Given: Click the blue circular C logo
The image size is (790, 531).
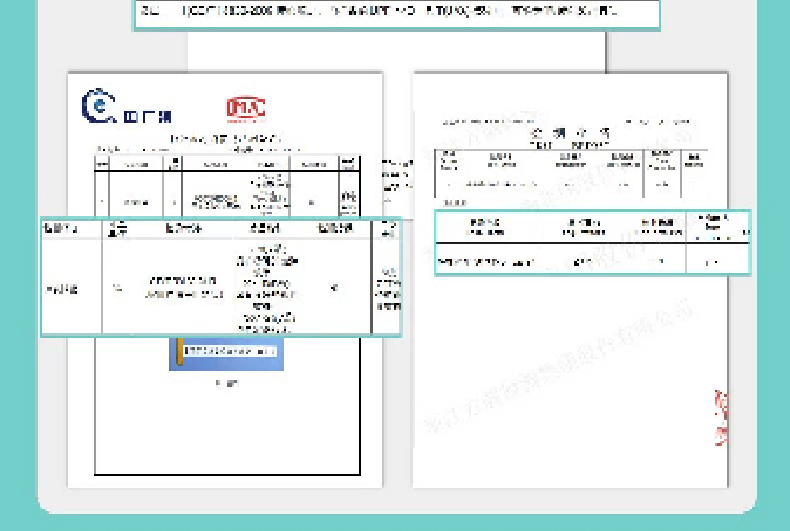Looking at the screenshot, I should (x=98, y=106).
